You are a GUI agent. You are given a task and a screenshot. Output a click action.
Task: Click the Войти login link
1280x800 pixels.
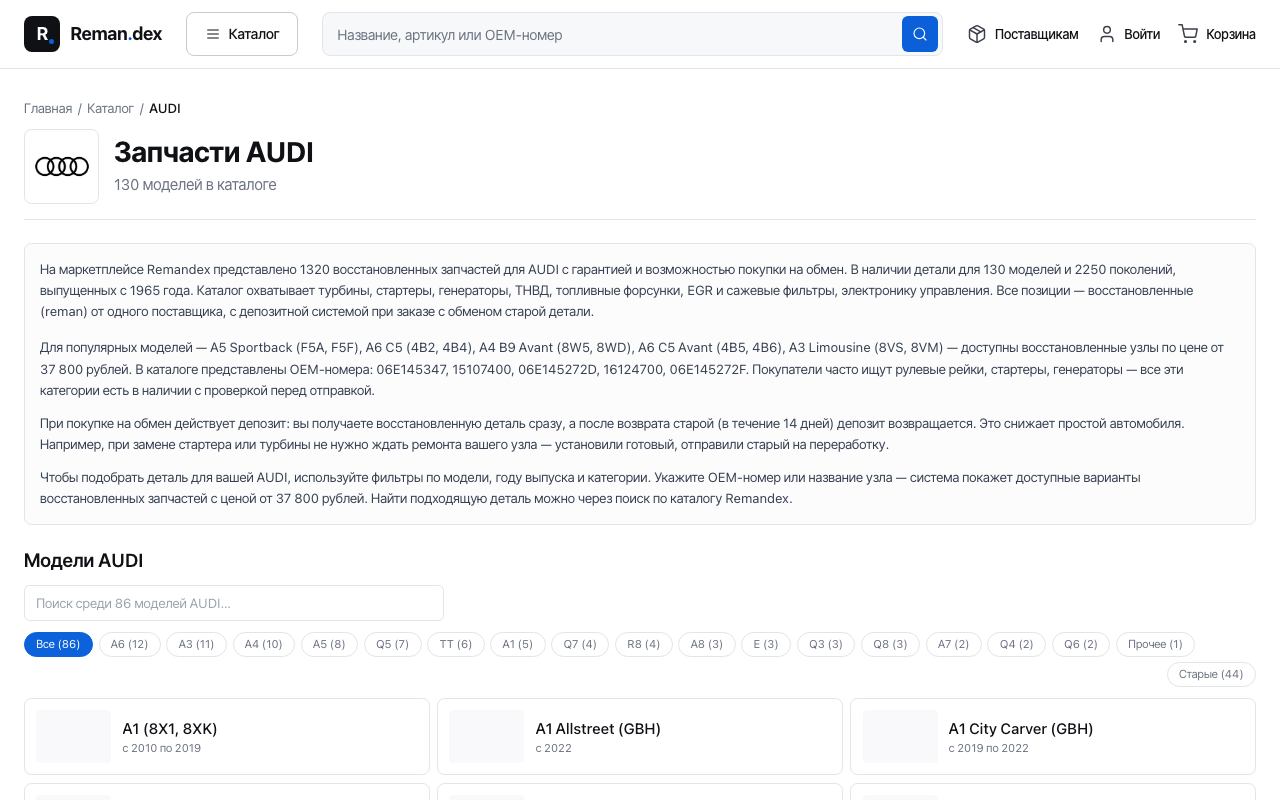pyautogui.click(x=1129, y=34)
